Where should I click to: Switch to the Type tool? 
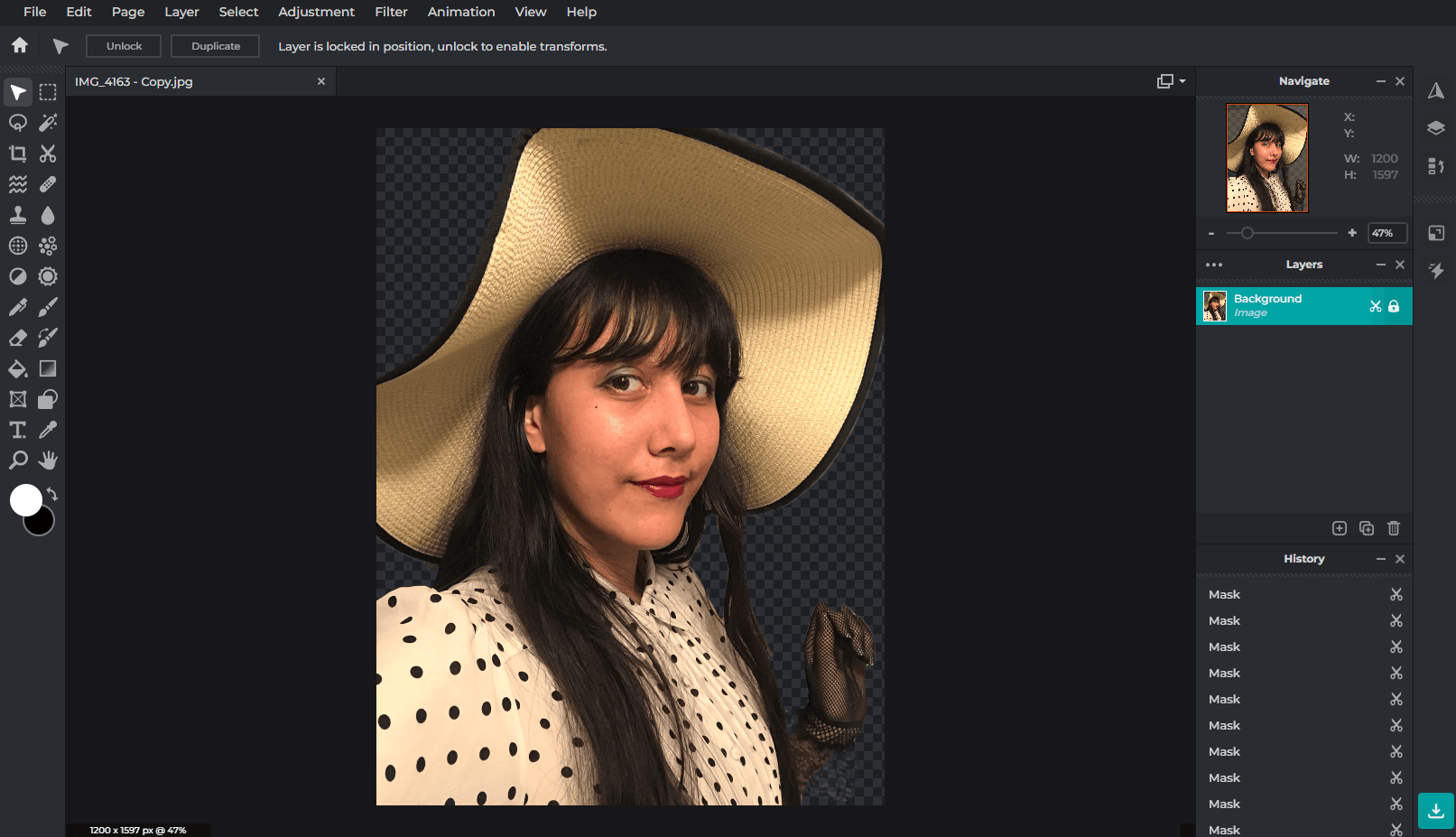[x=17, y=430]
